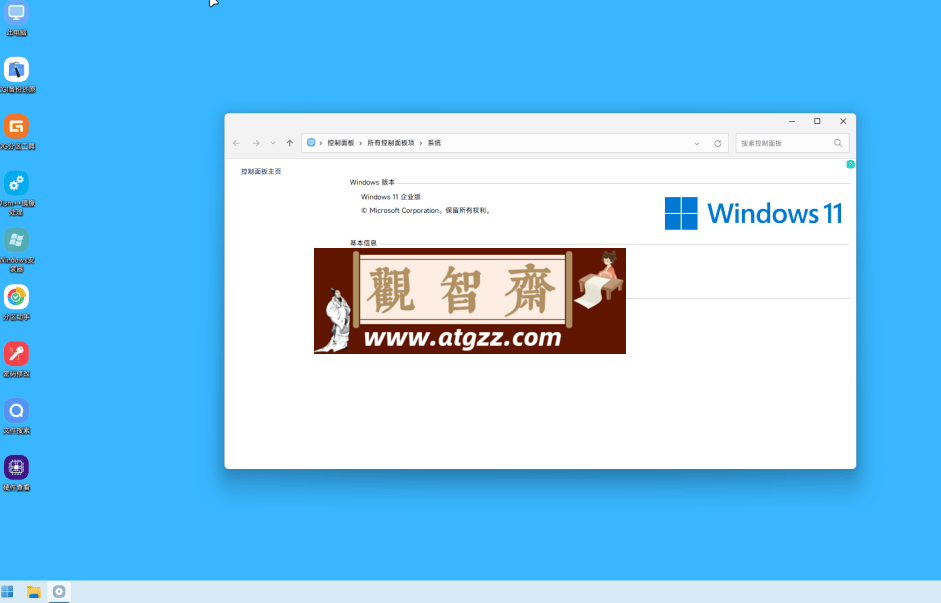Image resolution: width=941 pixels, height=603 pixels.
Task: Click the 控制面板 breadcrumb
Action: (x=340, y=143)
